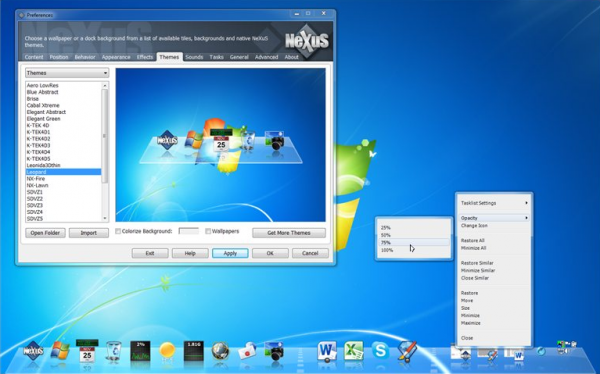
Task: Click the RAM meter showing 1.81G in dock
Action: (x=194, y=351)
